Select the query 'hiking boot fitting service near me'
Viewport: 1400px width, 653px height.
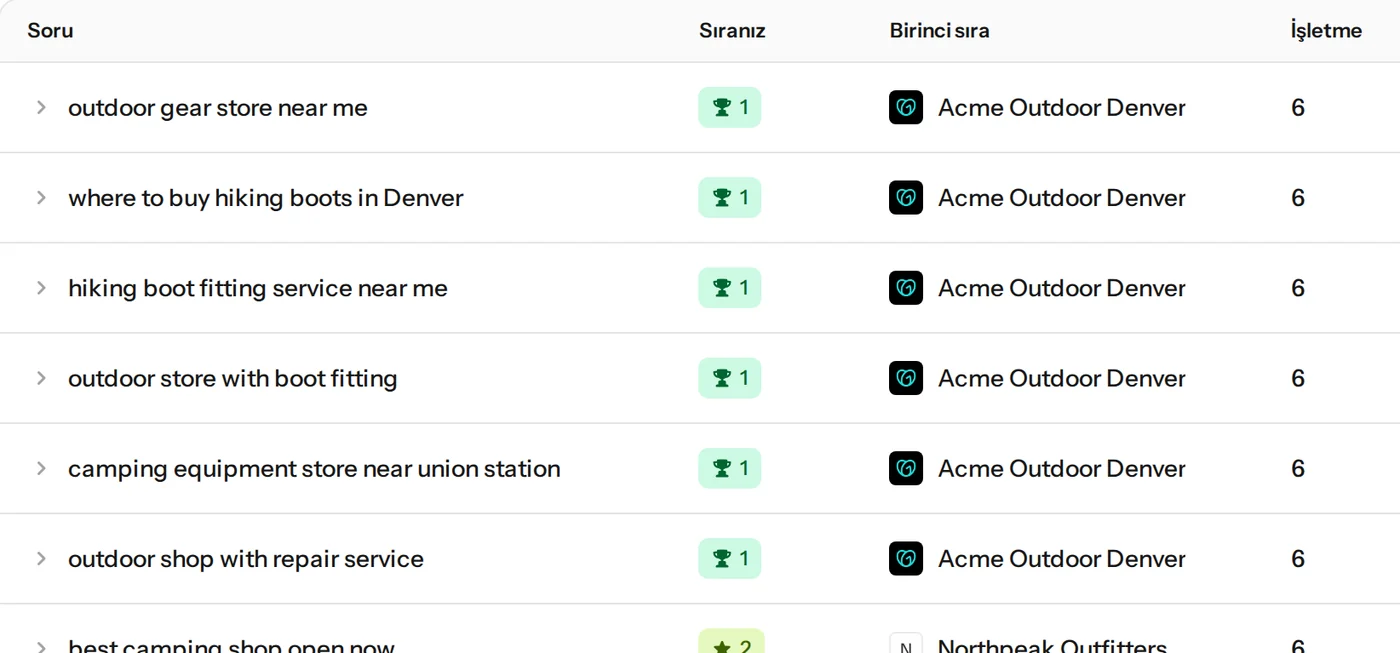[x=258, y=288]
